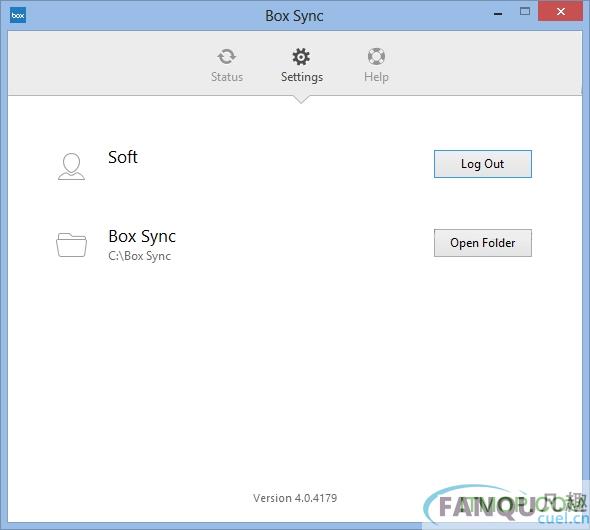Log out of the Soft account

[x=483, y=164]
